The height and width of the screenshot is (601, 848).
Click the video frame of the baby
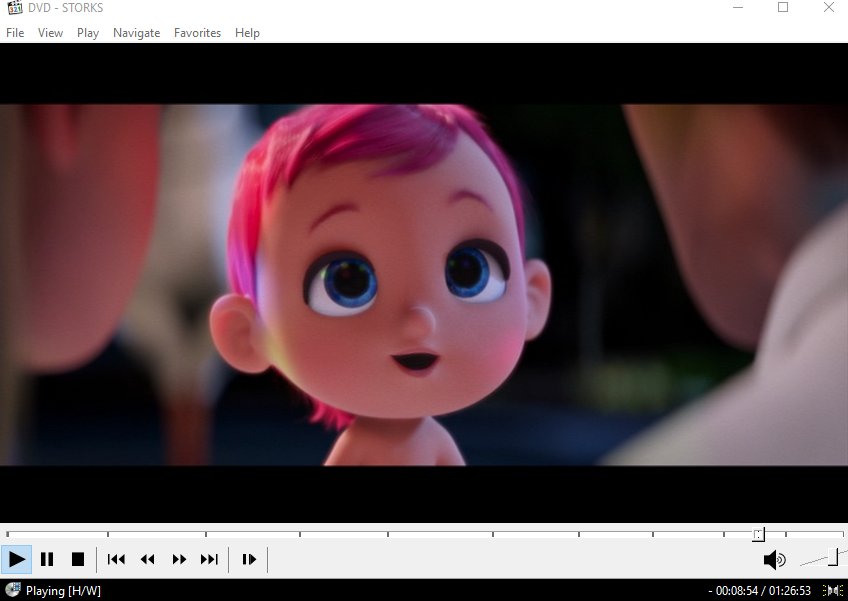424,285
